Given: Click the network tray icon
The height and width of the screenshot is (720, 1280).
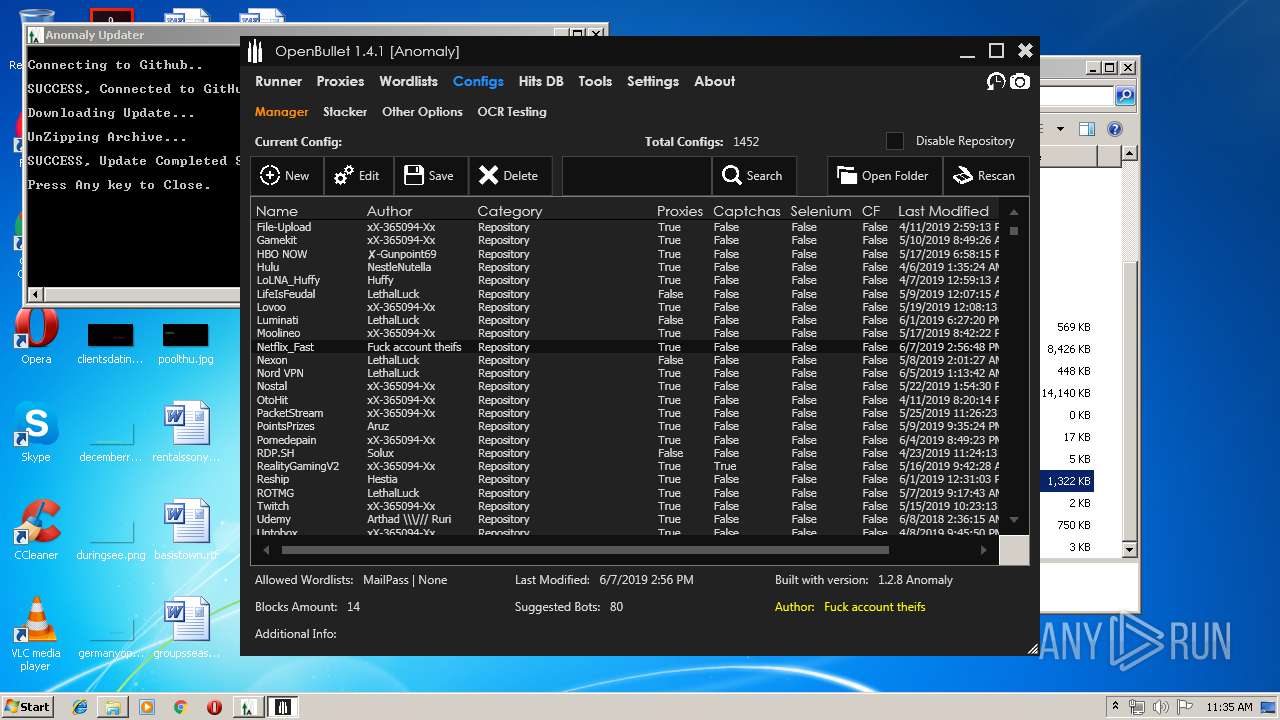Looking at the screenshot, I should click(1137, 707).
